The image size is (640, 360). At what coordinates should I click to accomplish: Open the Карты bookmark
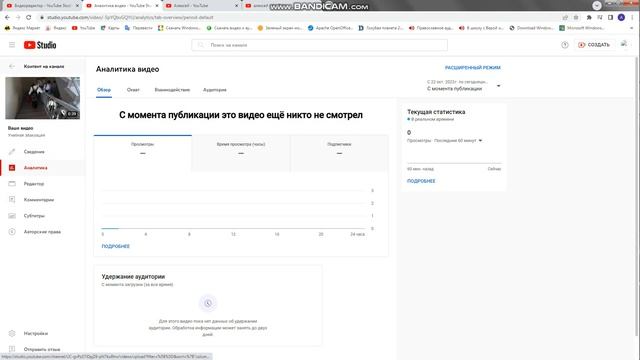pyautogui.click(x=110, y=28)
